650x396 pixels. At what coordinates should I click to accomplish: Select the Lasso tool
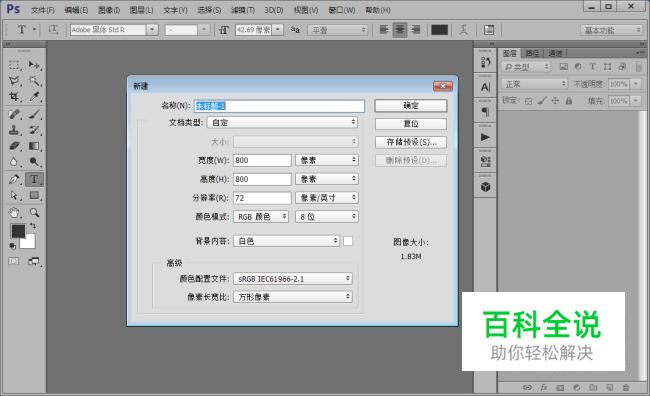[x=14, y=81]
